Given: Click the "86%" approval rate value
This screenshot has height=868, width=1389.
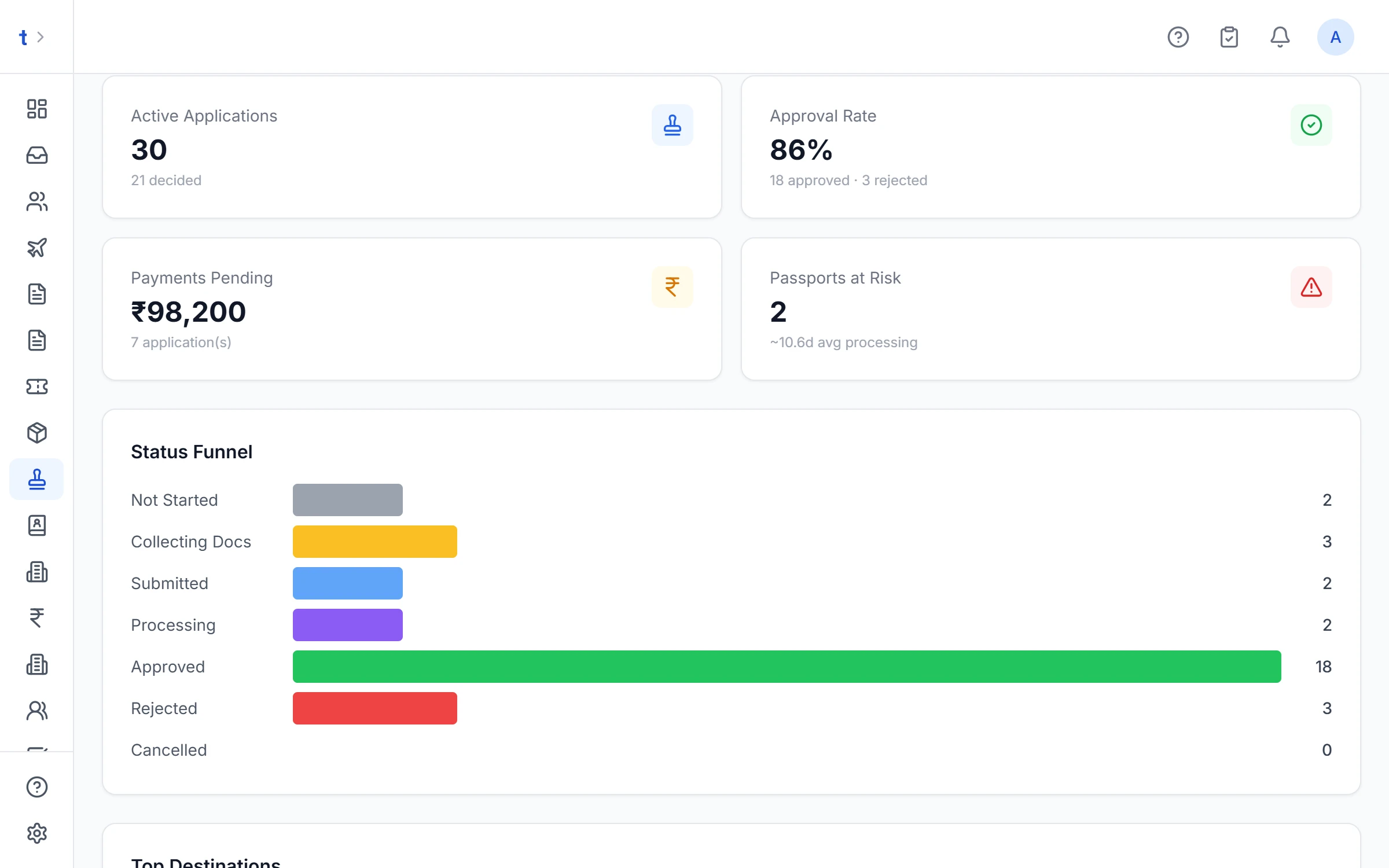Looking at the screenshot, I should tap(801, 150).
